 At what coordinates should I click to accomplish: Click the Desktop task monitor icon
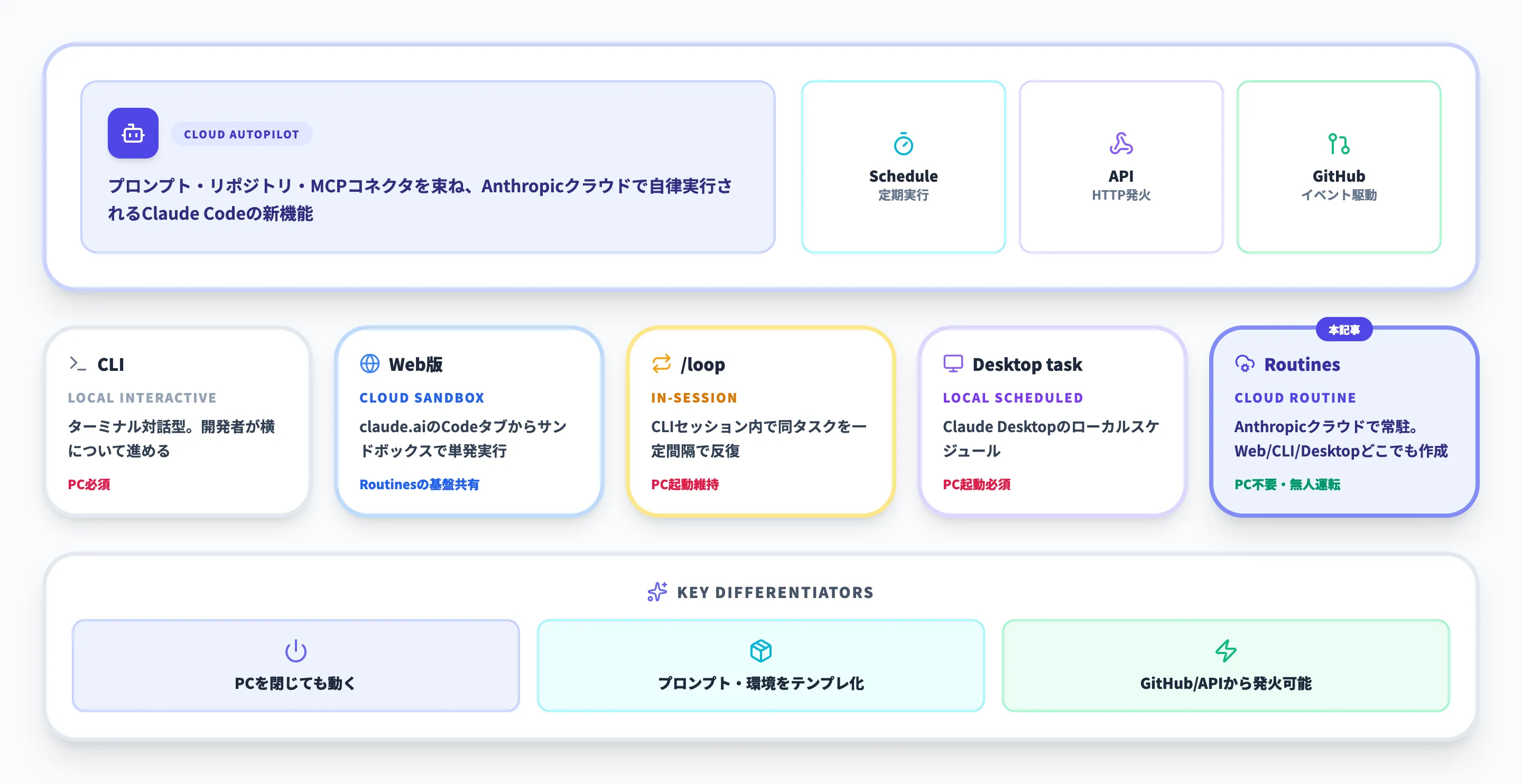coord(953,363)
